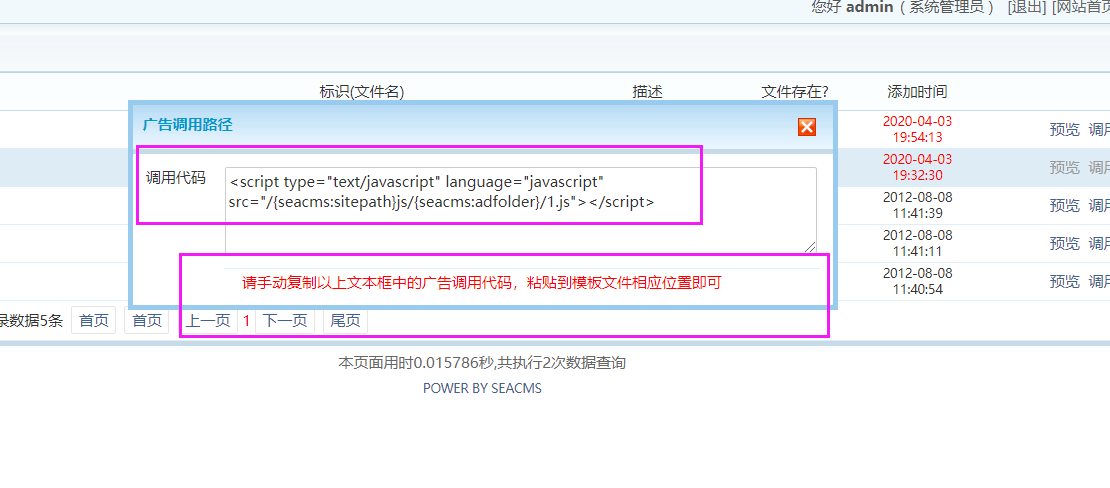Select page number 1 in pagination
Viewport: 1110px width, 488px height.
[x=246, y=321]
